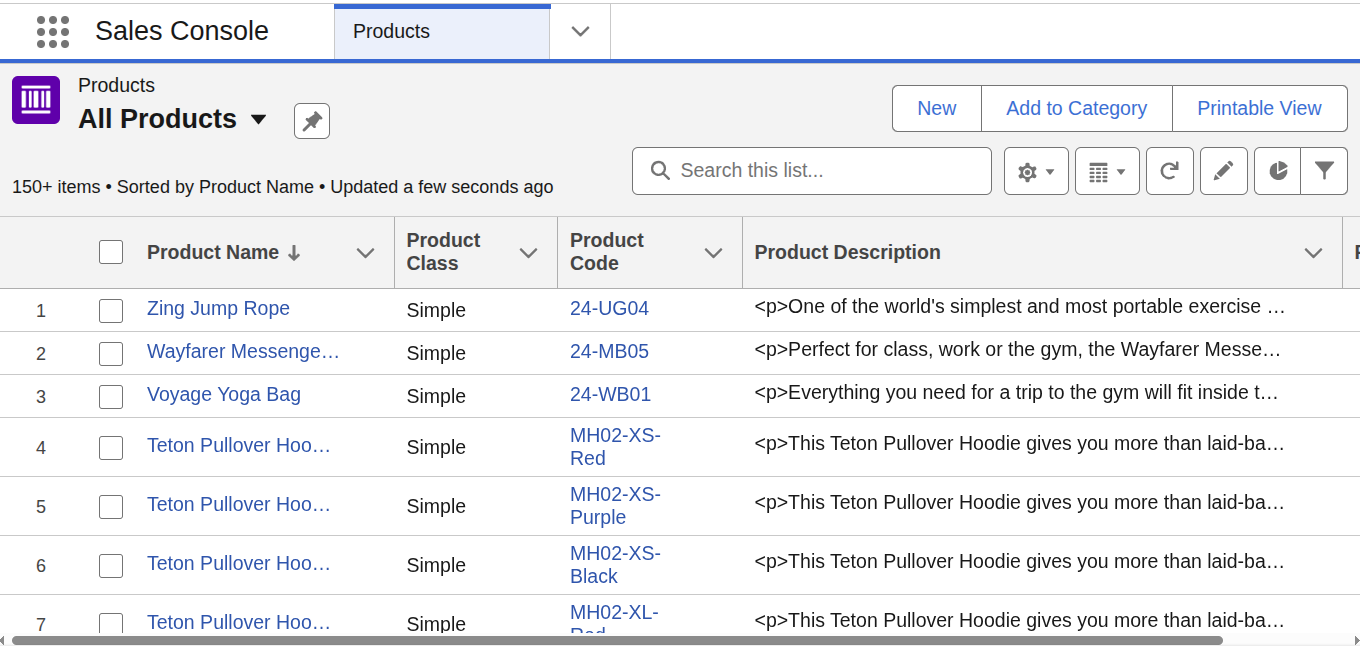The width and height of the screenshot is (1360, 646).
Task: Edit list with pencil icon
Action: click(1223, 172)
